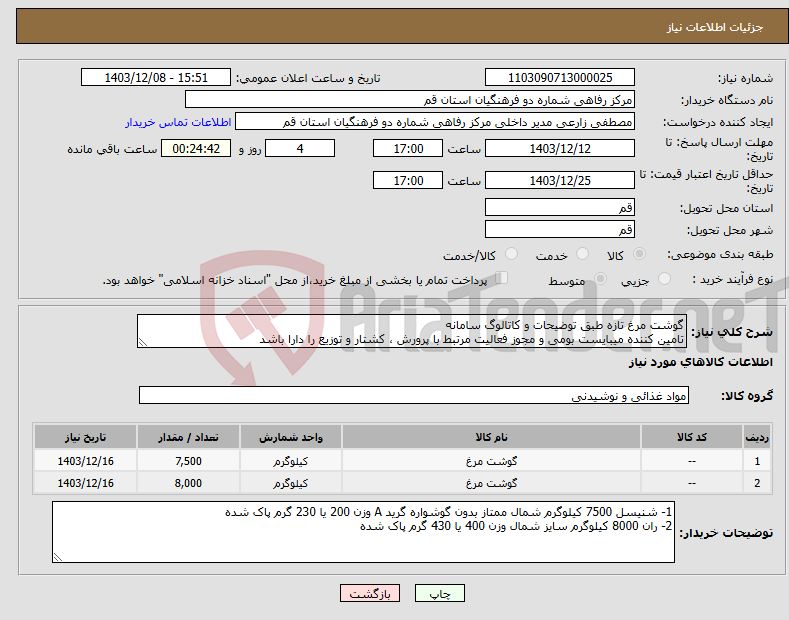Click response deadline time field 17:00

(408, 148)
